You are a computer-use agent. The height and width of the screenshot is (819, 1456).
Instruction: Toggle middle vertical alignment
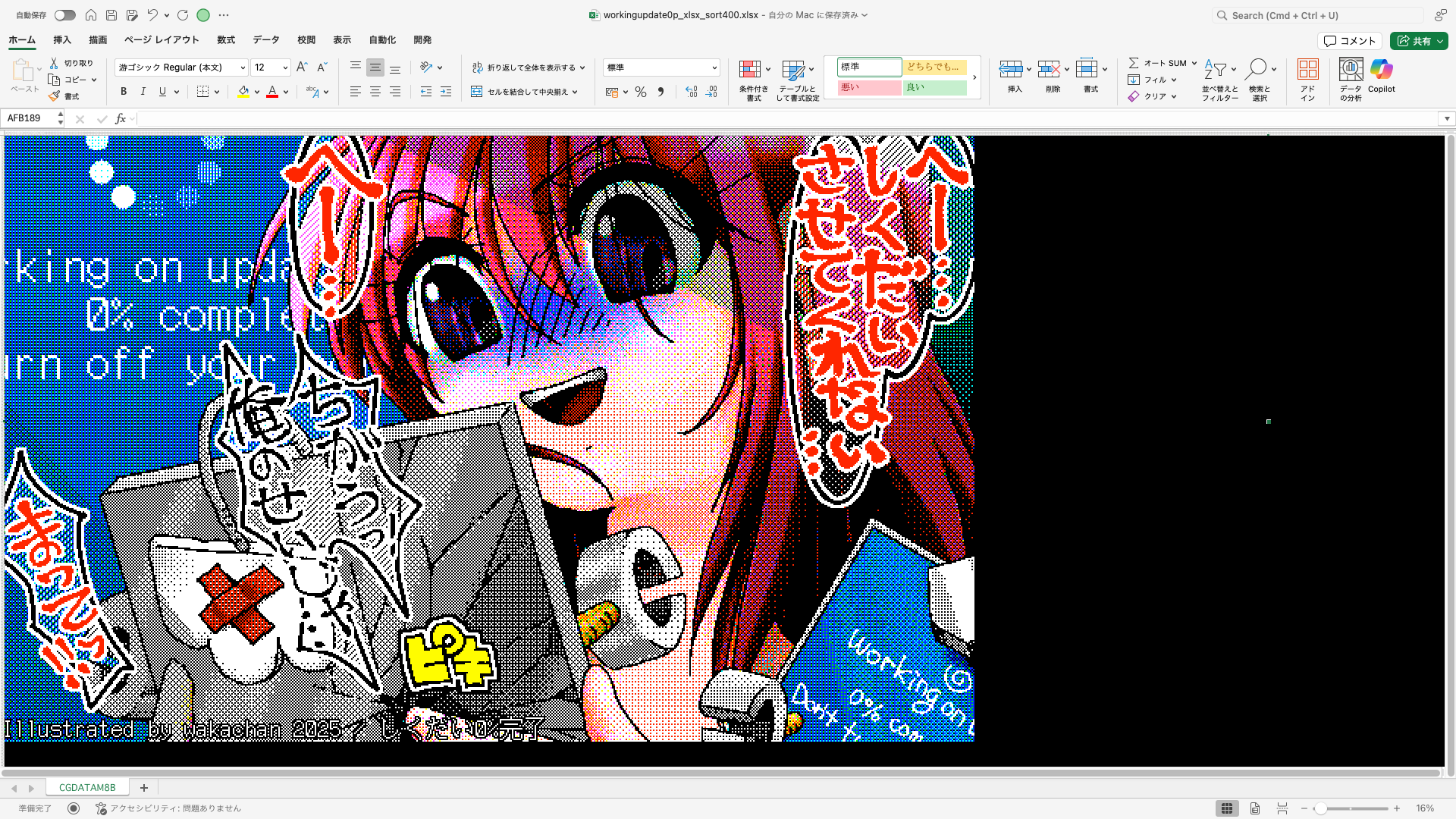(x=375, y=67)
